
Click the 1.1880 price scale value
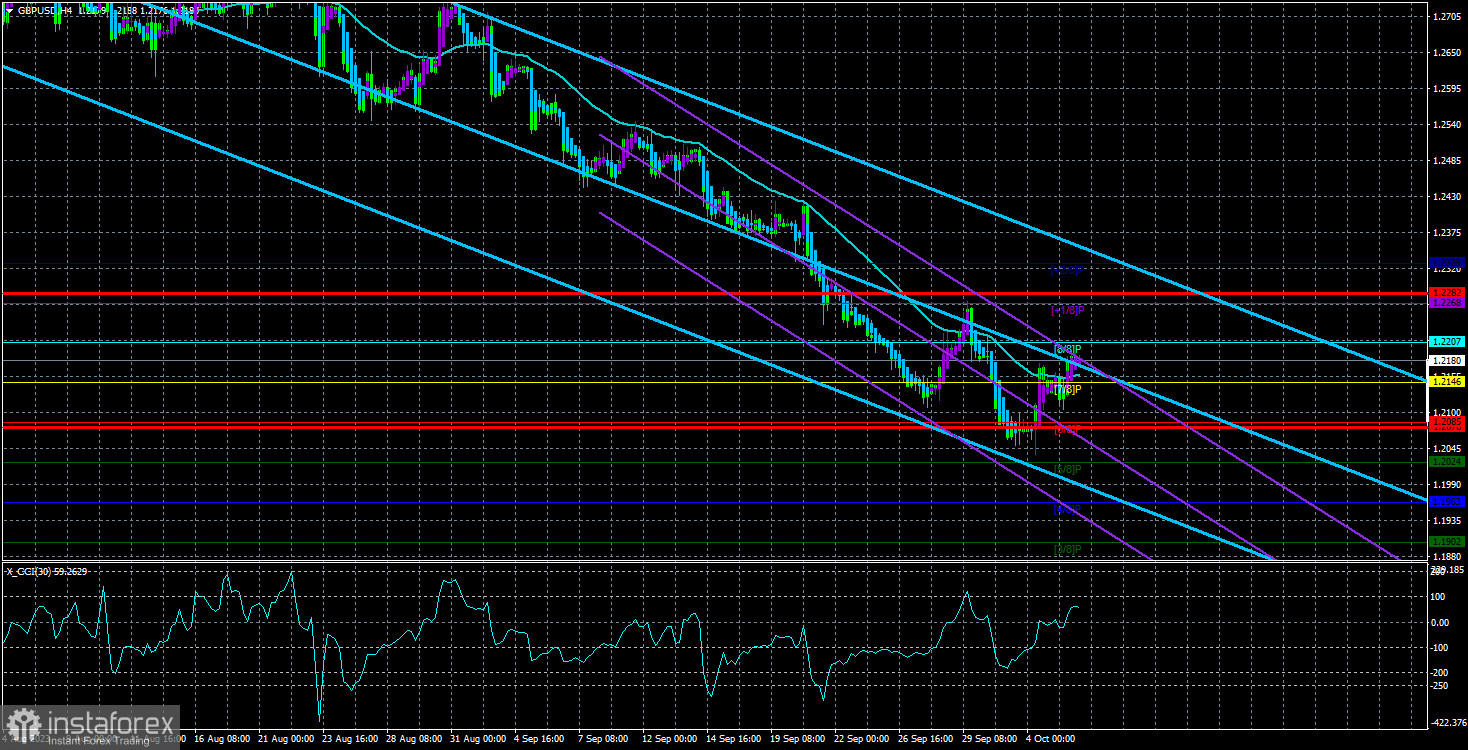pyautogui.click(x=1448, y=556)
